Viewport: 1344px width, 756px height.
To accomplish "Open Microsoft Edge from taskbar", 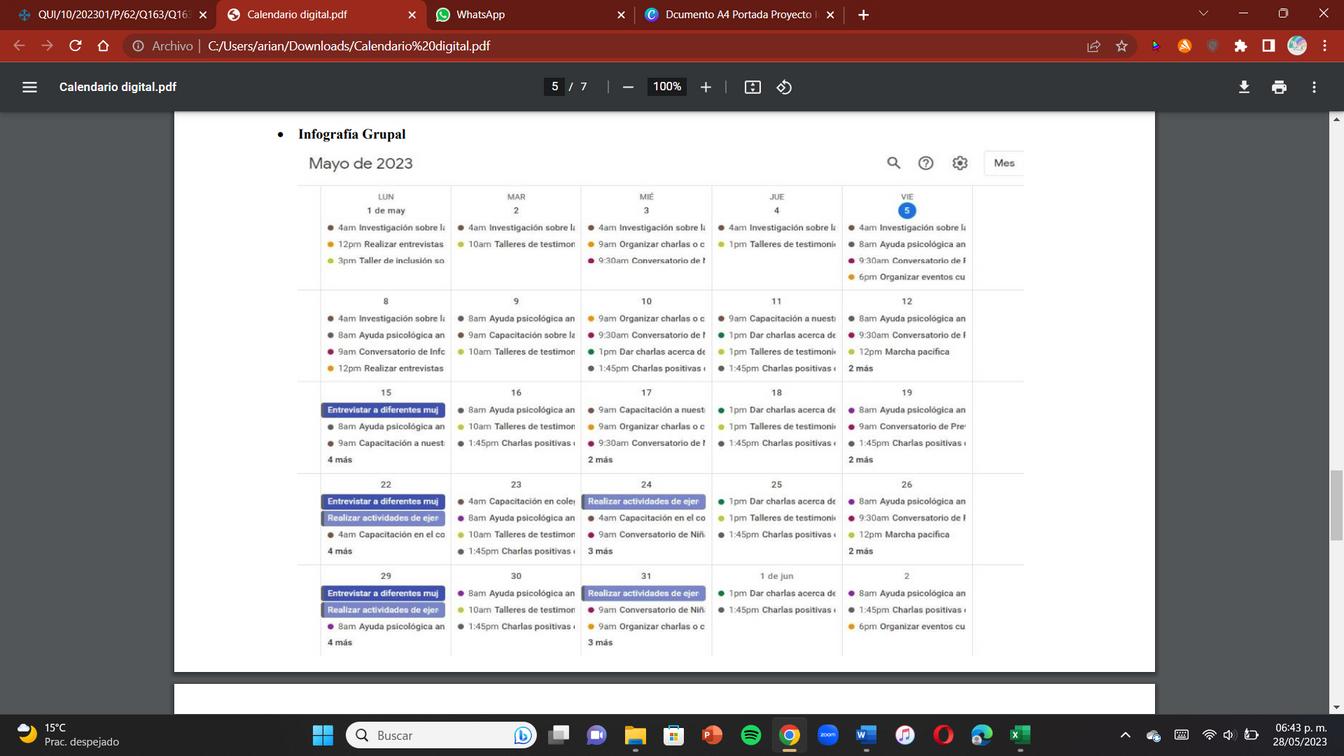I will coord(981,735).
